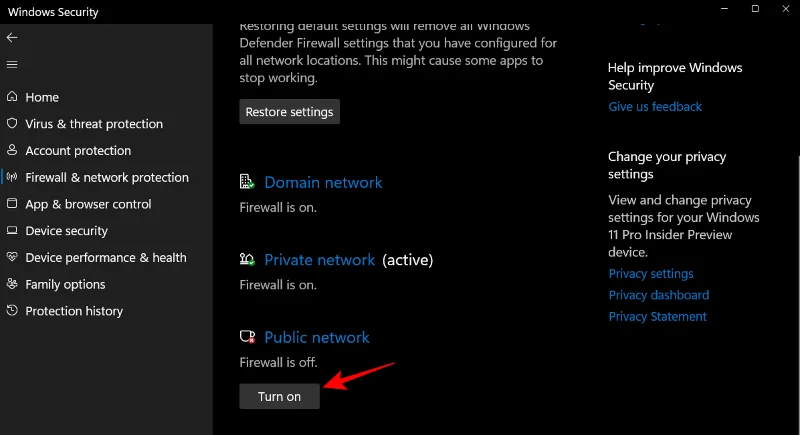Close the Windows Security window
The width and height of the screenshot is (800, 435).
coord(786,9)
